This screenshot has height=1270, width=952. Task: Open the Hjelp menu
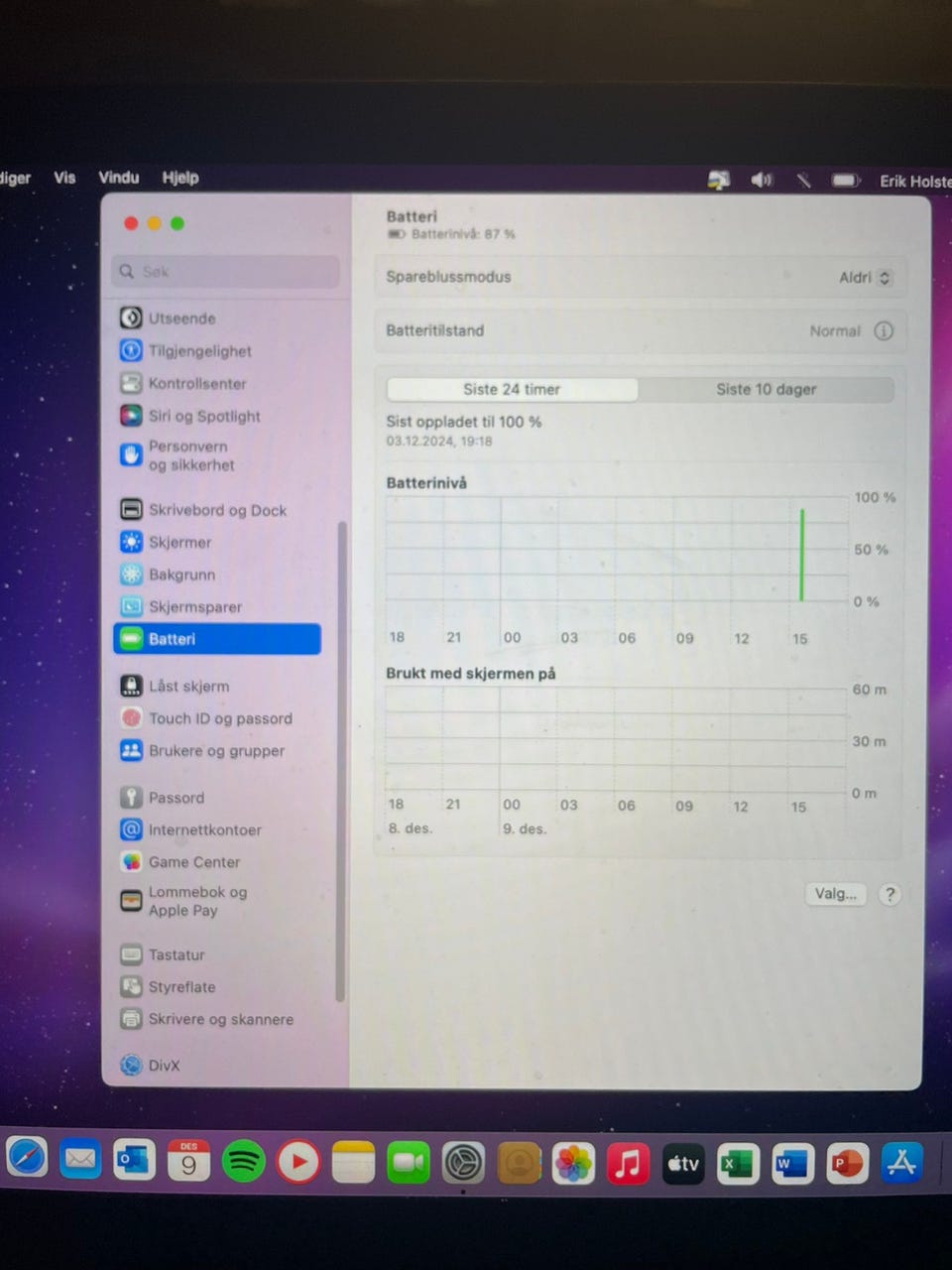(180, 178)
